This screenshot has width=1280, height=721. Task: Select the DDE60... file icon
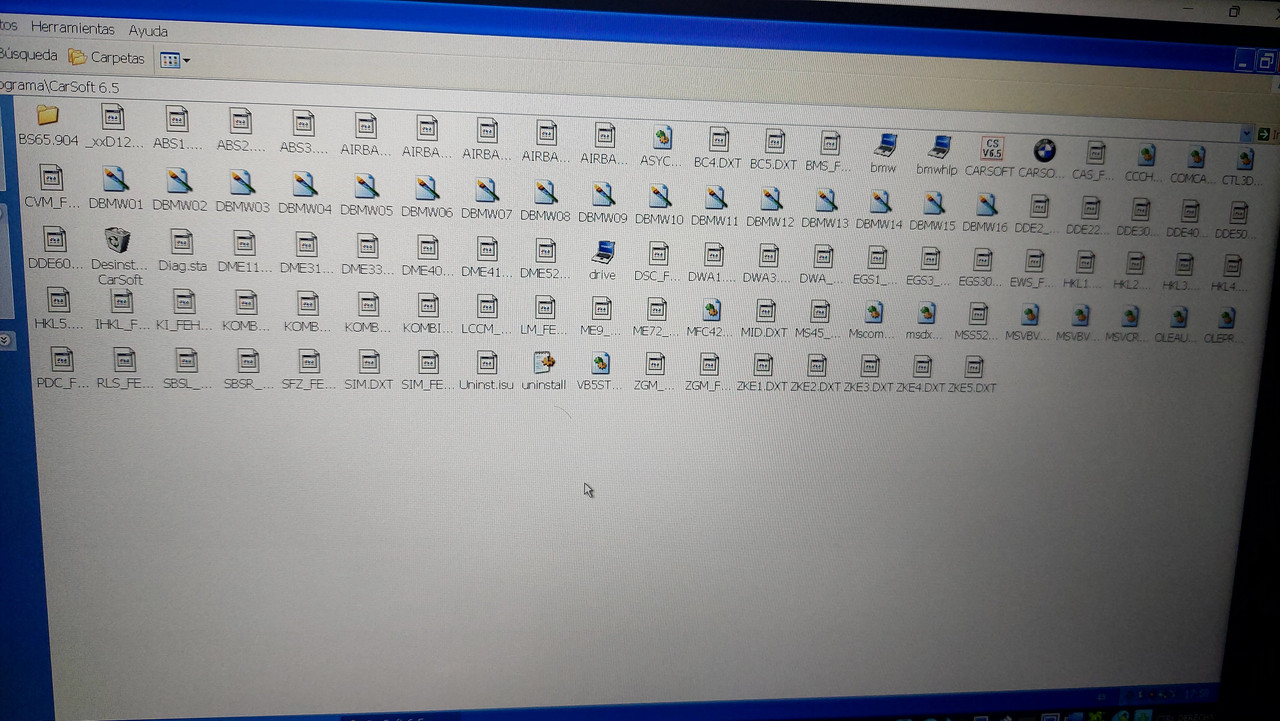pos(54,240)
